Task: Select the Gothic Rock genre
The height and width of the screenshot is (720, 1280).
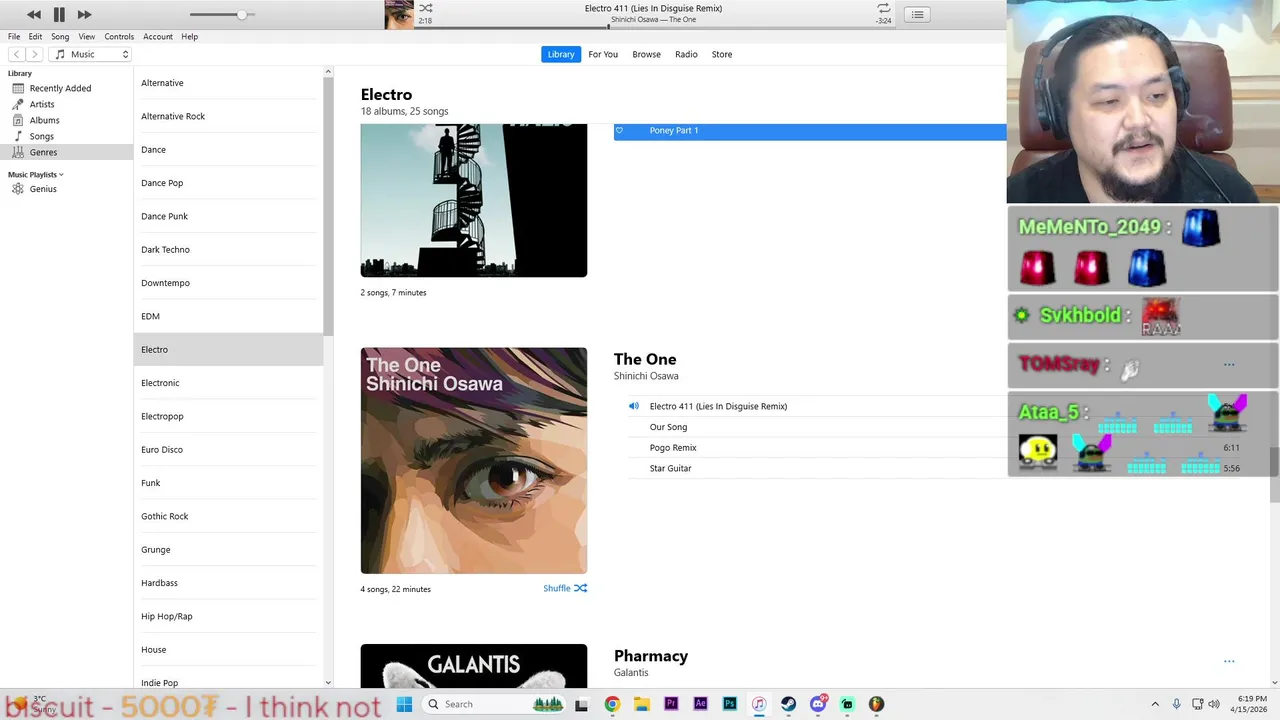Action: pos(228,516)
